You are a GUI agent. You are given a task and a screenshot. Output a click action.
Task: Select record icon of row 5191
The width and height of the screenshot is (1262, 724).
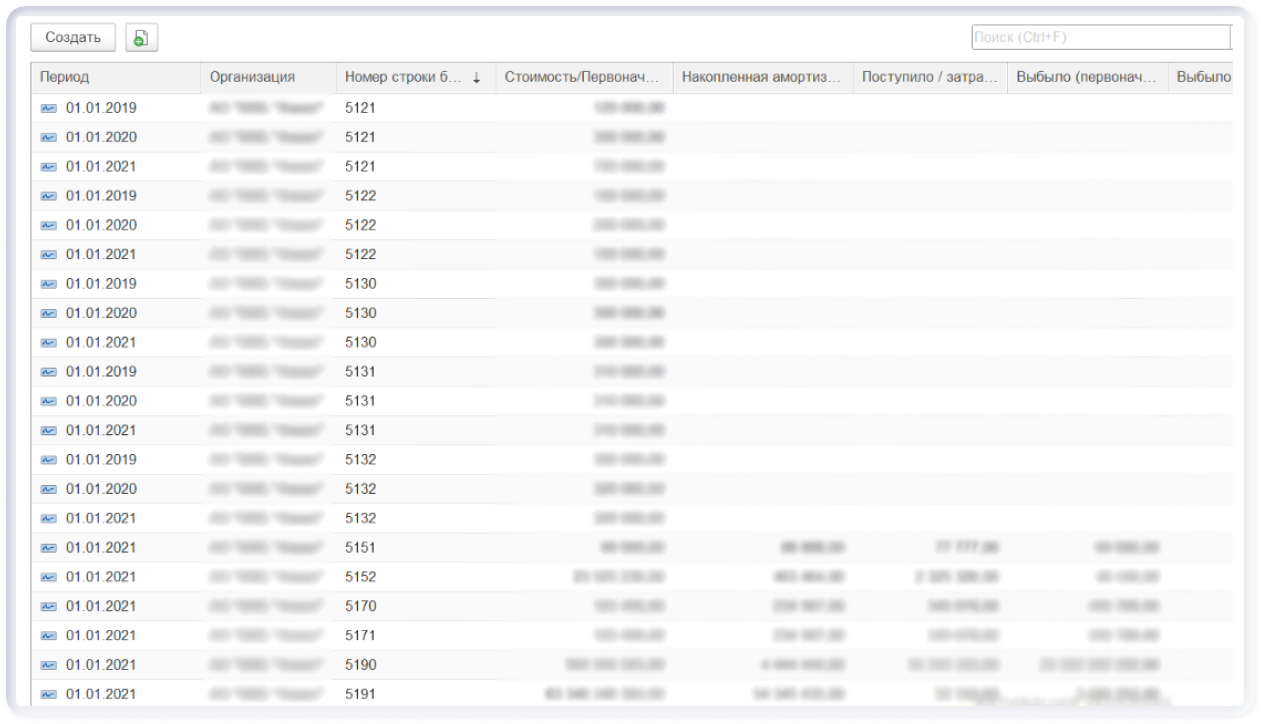49,694
